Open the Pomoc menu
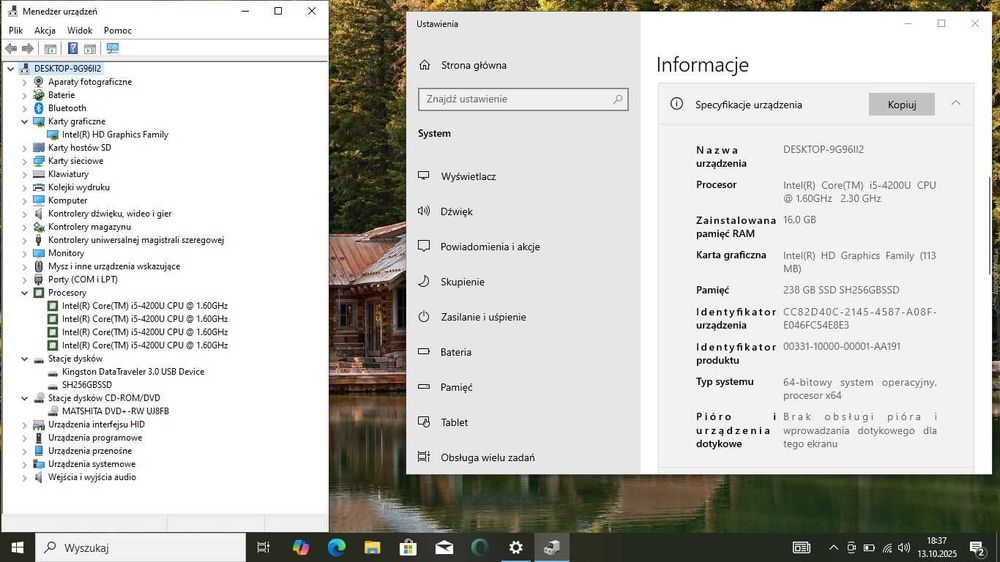This screenshot has height=562, width=1000. tap(117, 31)
